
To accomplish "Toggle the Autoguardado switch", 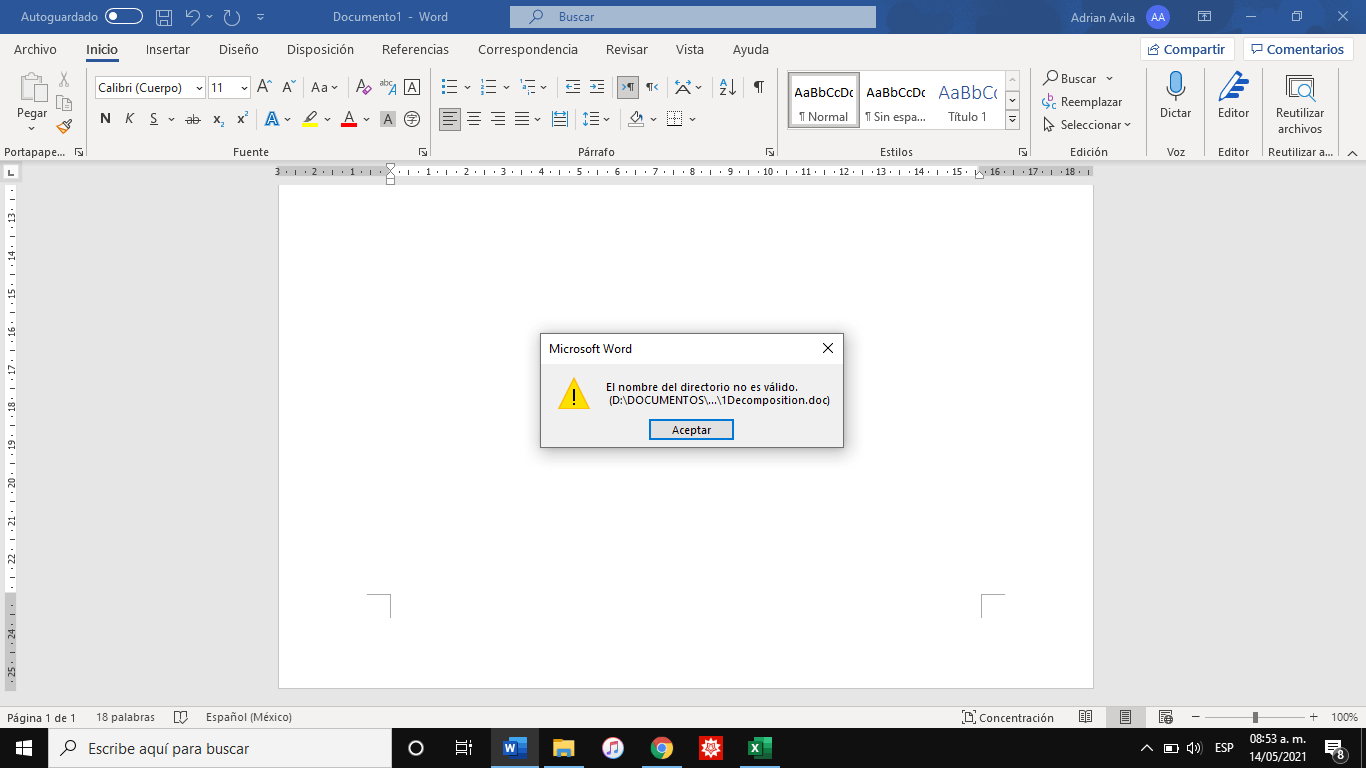I will pyautogui.click(x=124, y=17).
